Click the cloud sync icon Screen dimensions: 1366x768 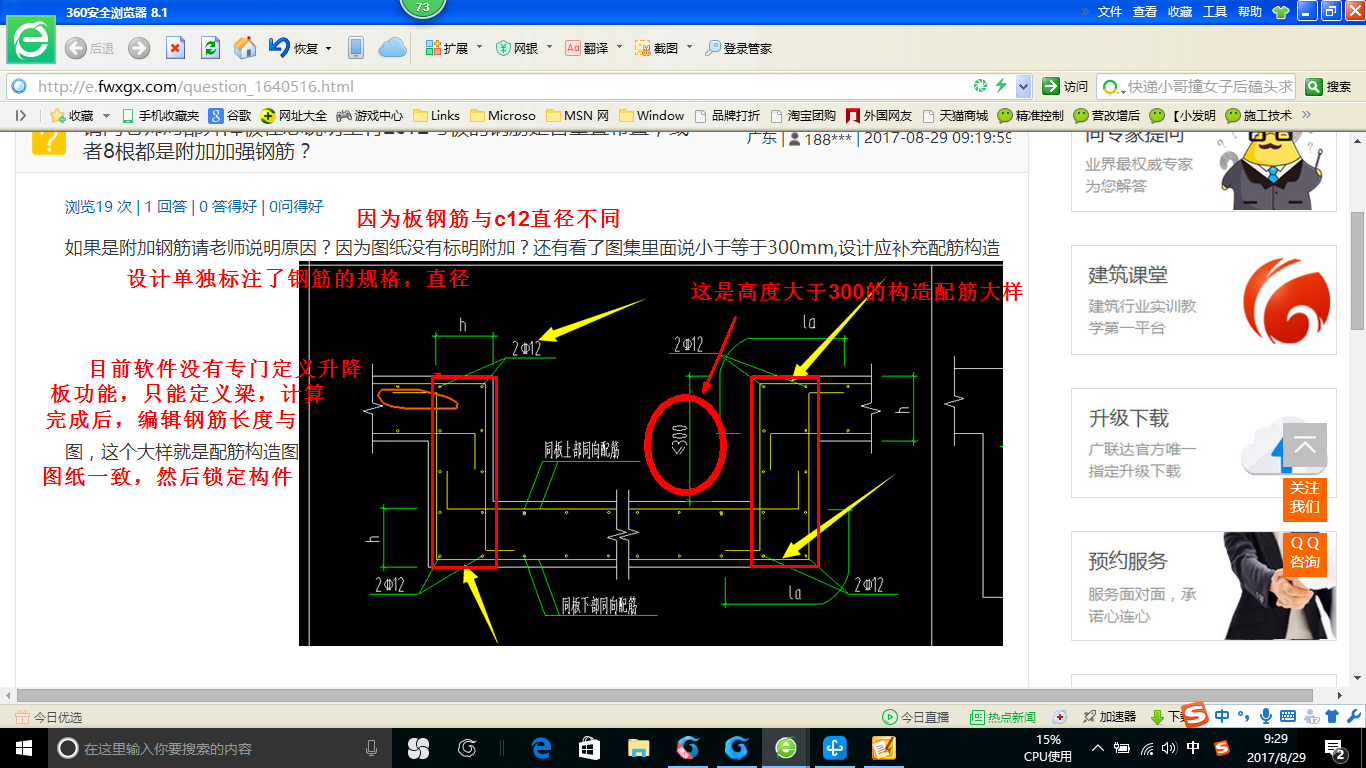click(393, 48)
